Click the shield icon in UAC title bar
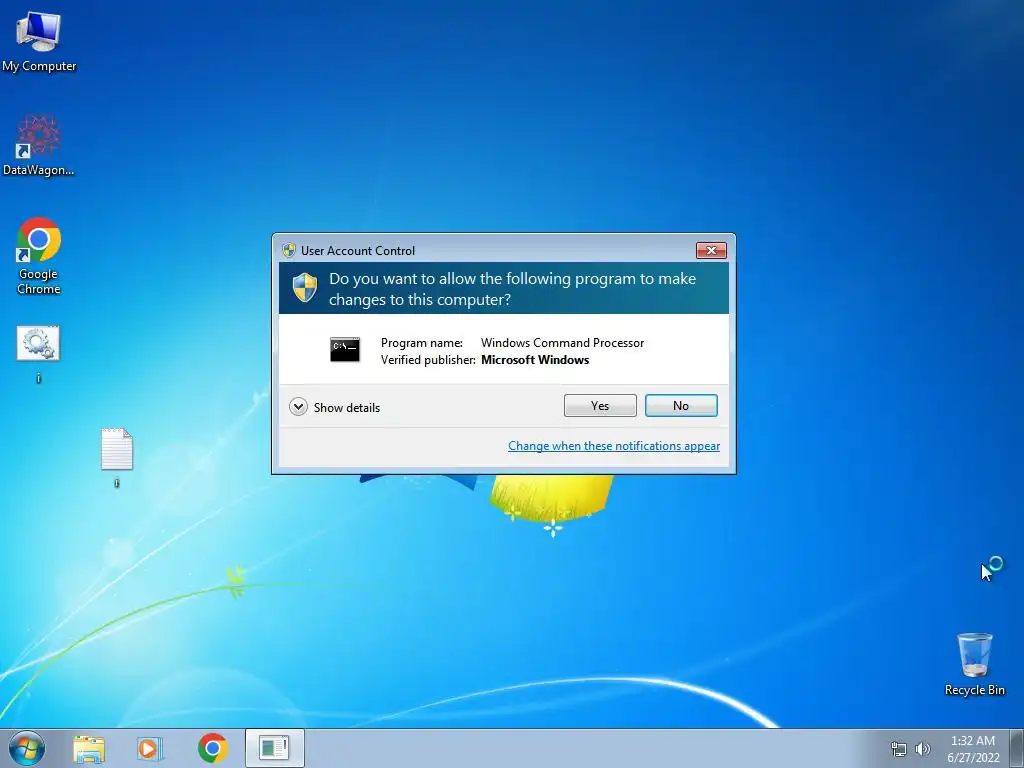This screenshot has width=1024, height=768. pyautogui.click(x=289, y=251)
